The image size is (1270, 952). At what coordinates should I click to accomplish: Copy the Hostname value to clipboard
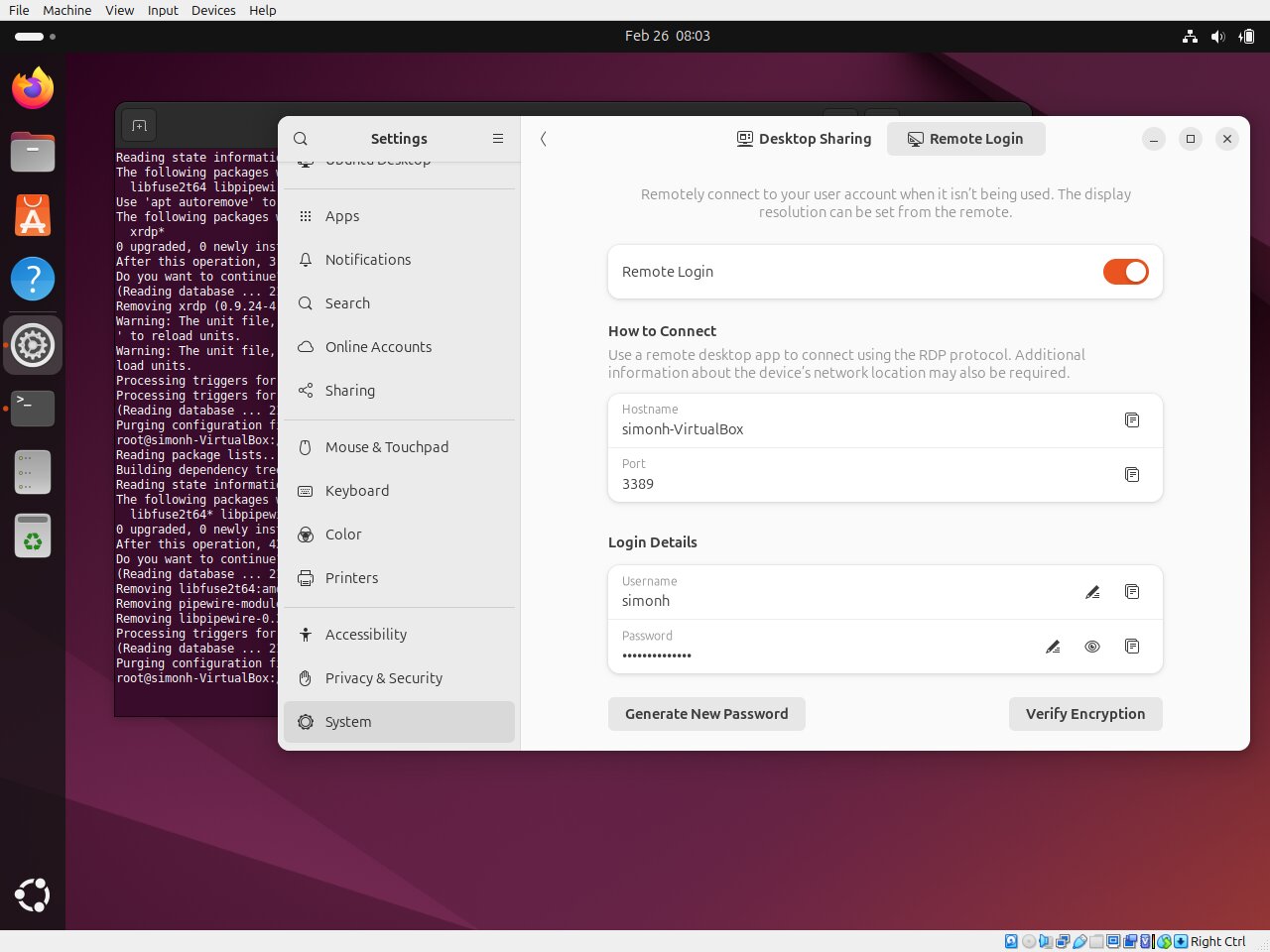(1132, 420)
